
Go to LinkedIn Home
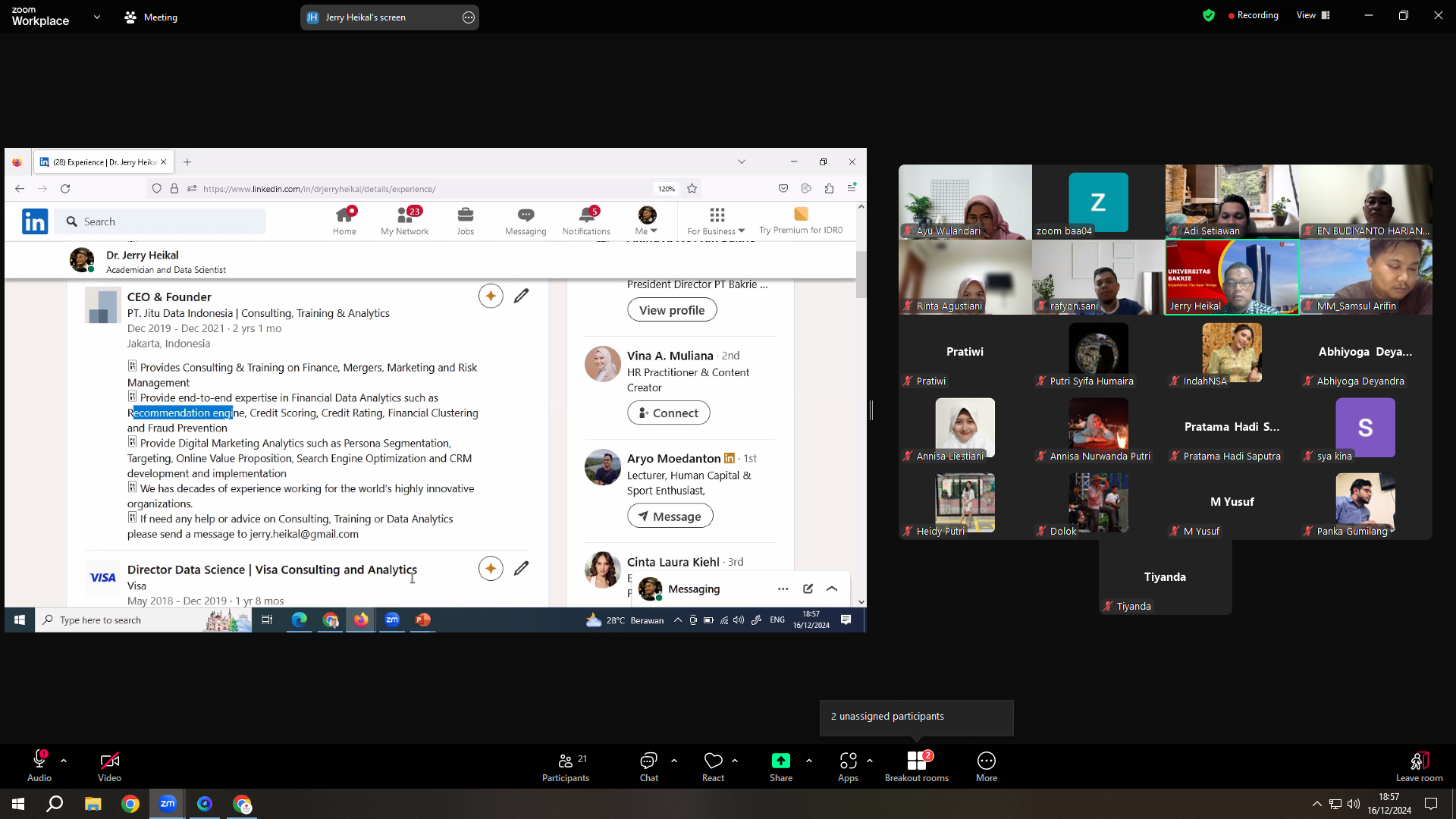(344, 221)
